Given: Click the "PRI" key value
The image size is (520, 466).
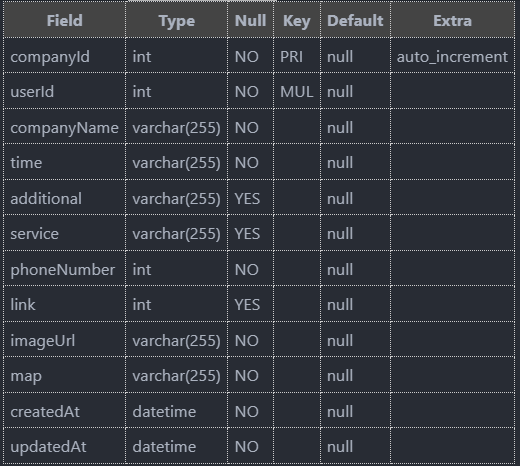Looking at the screenshot, I should click(292, 57).
